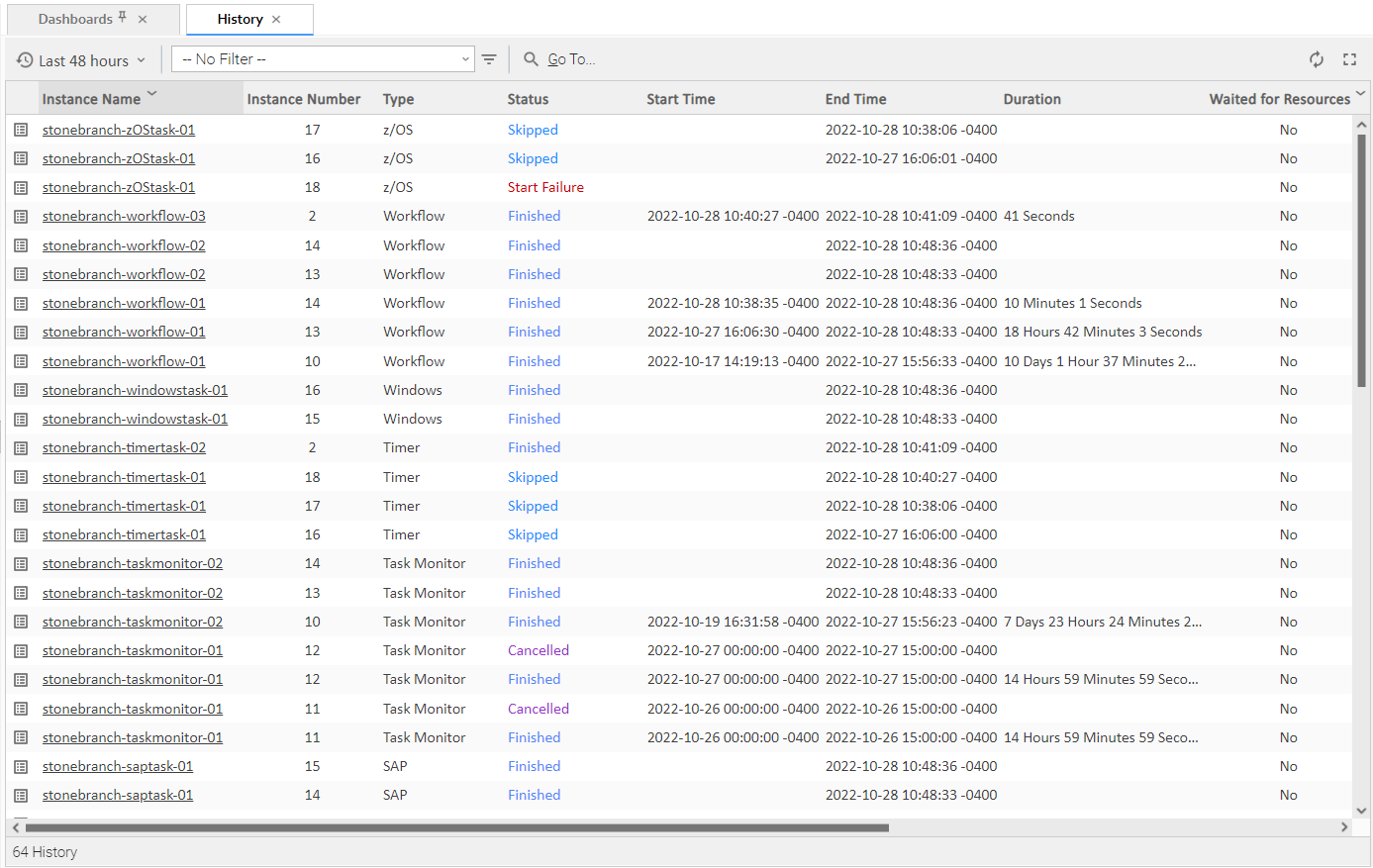Screen dimensions: 1373x868
Task: Click the refresh icon in the toolbar
Action: 1316,59
